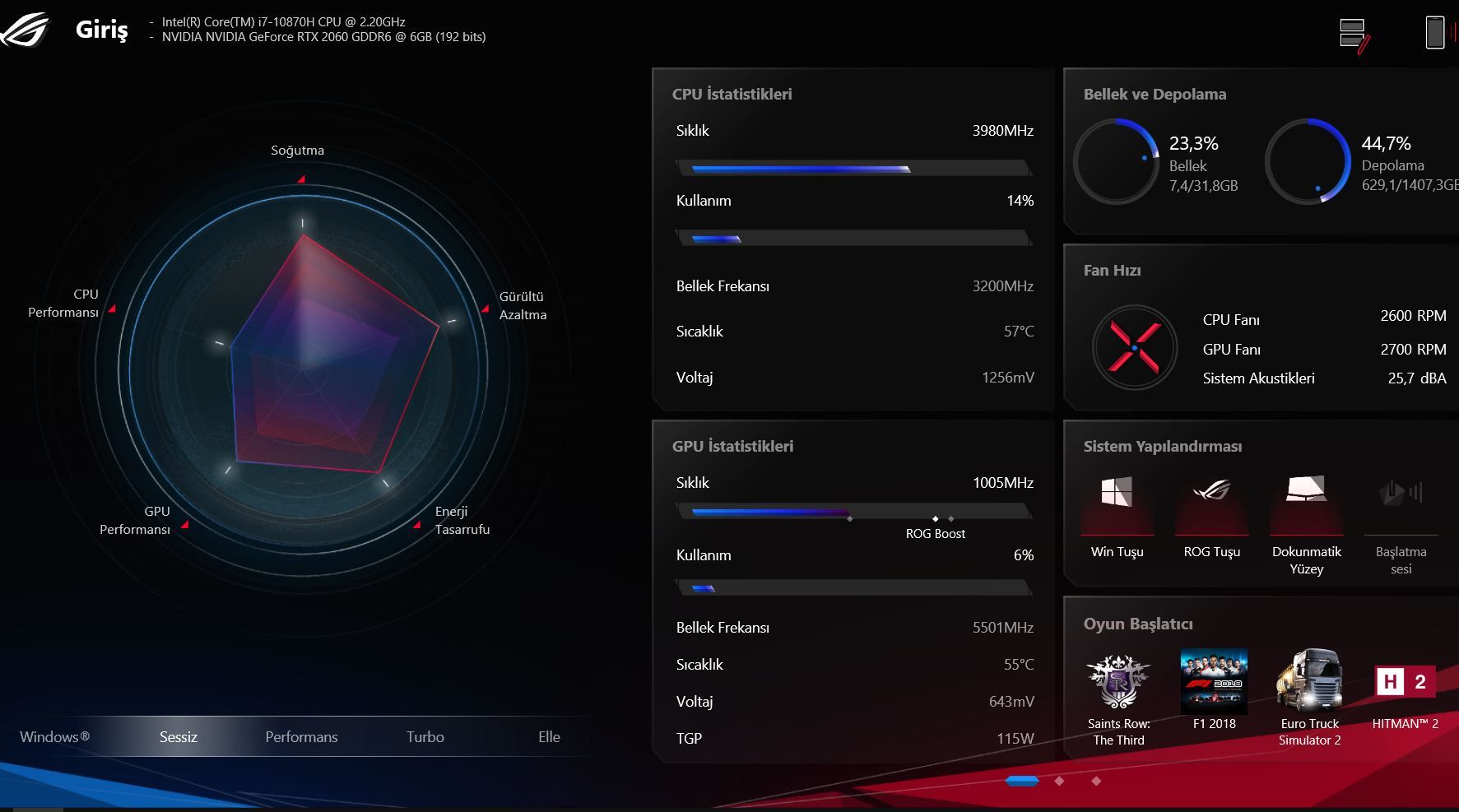Click the red marker beside Enerji Tasarrufu

click(x=417, y=523)
